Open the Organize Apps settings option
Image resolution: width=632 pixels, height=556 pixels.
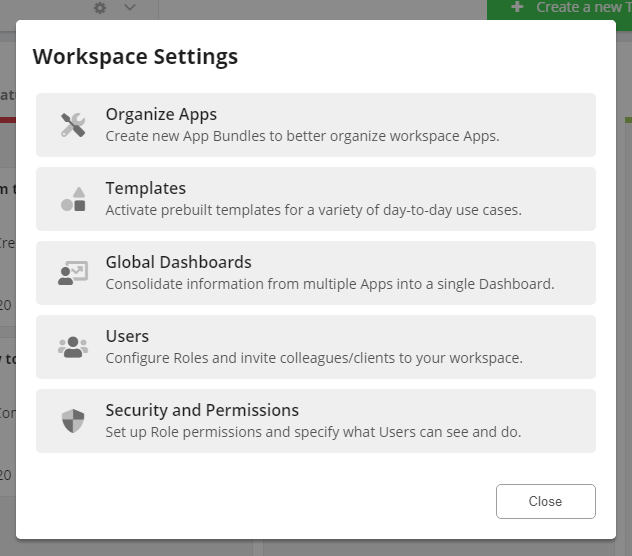(x=161, y=114)
